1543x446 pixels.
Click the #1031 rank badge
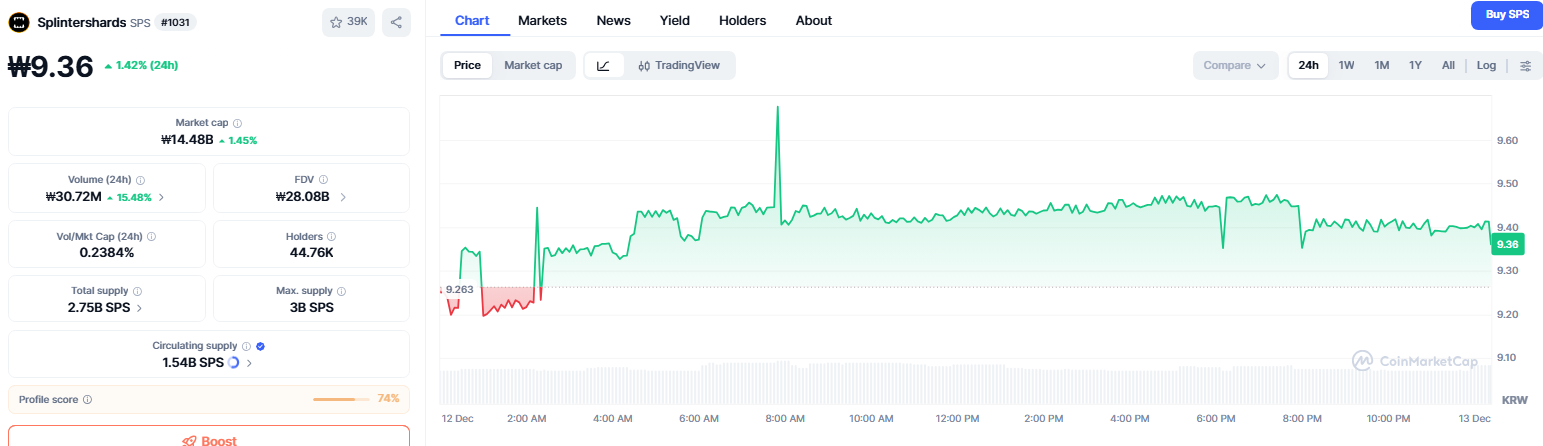pyautogui.click(x=176, y=22)
